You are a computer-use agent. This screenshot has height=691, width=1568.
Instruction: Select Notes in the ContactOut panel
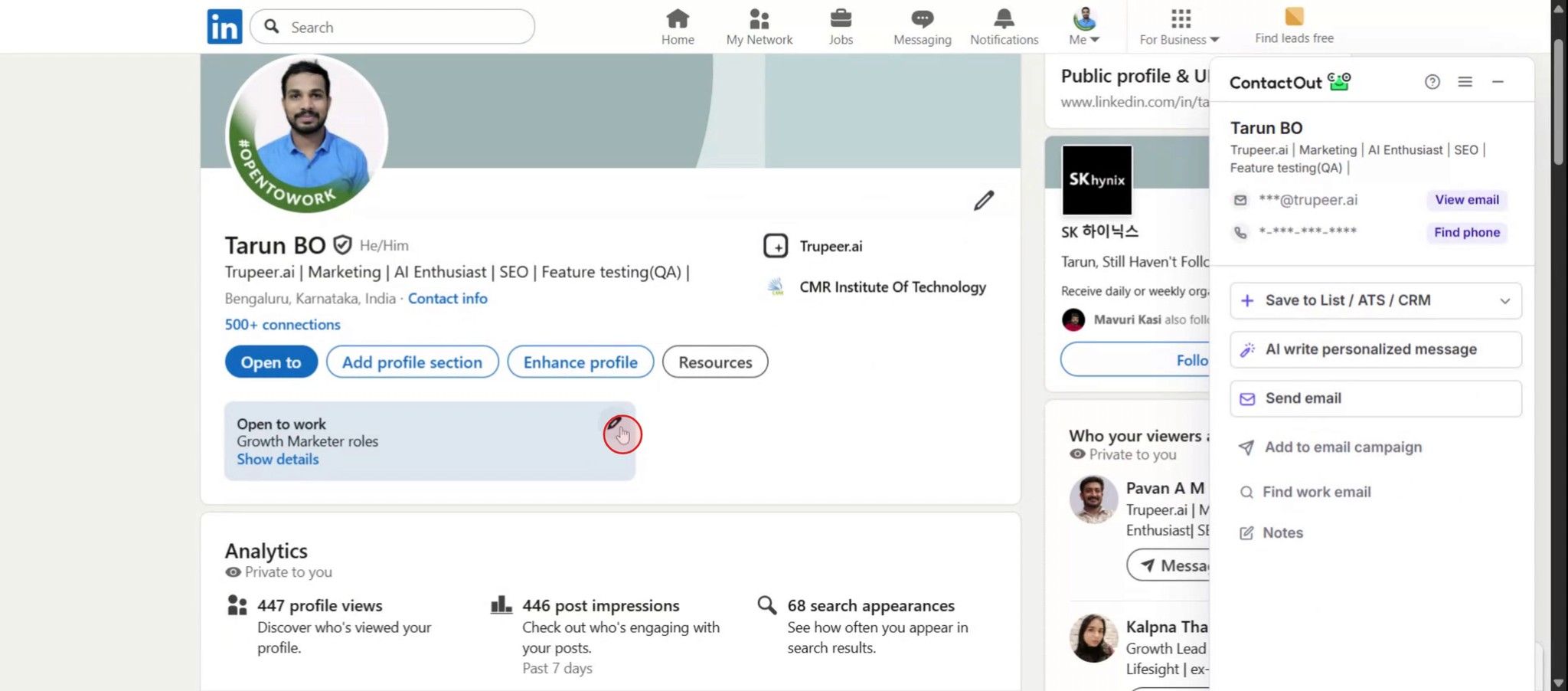pos(1282,532)
